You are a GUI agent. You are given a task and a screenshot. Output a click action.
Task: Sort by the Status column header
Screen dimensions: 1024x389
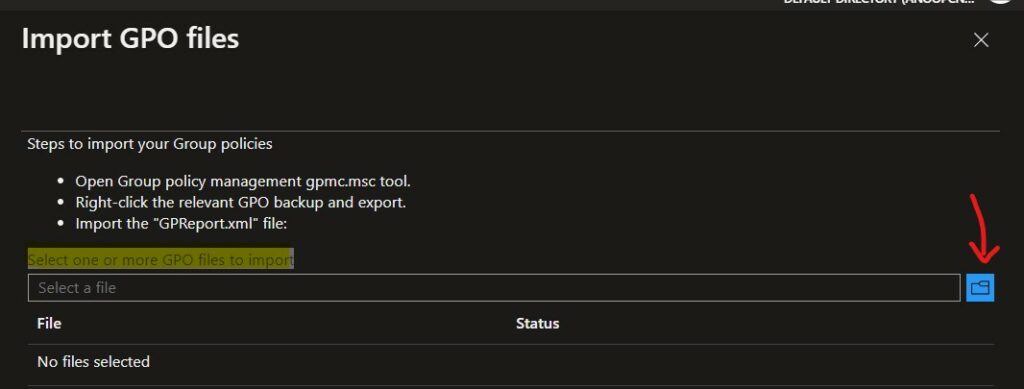pos(537,323)
